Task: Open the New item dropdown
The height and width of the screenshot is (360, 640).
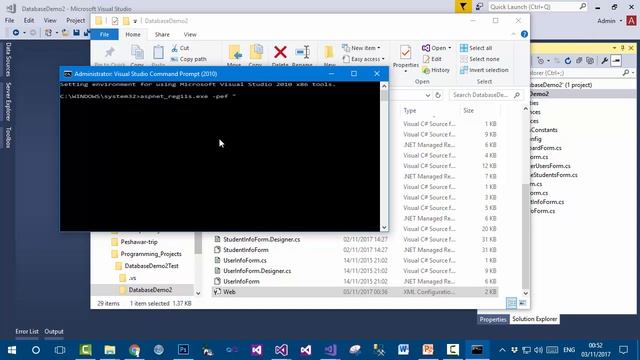Action: pyautogui.click(x=361, y=48)
